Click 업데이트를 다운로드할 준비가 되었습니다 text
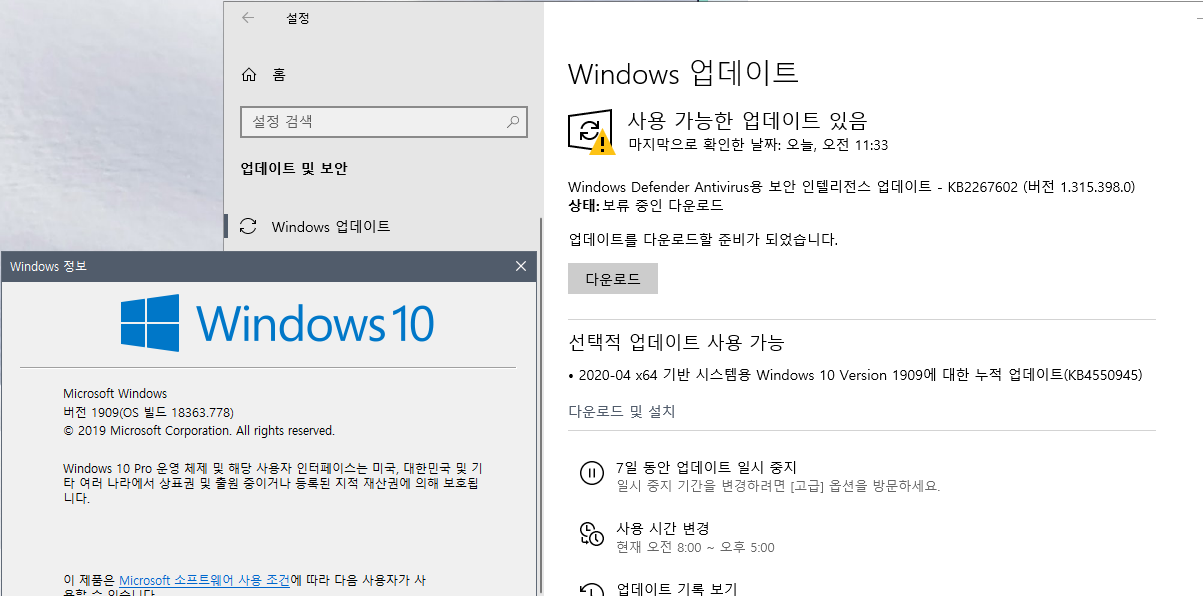Viewport: 1203px width, 596px height. point(703,240)
